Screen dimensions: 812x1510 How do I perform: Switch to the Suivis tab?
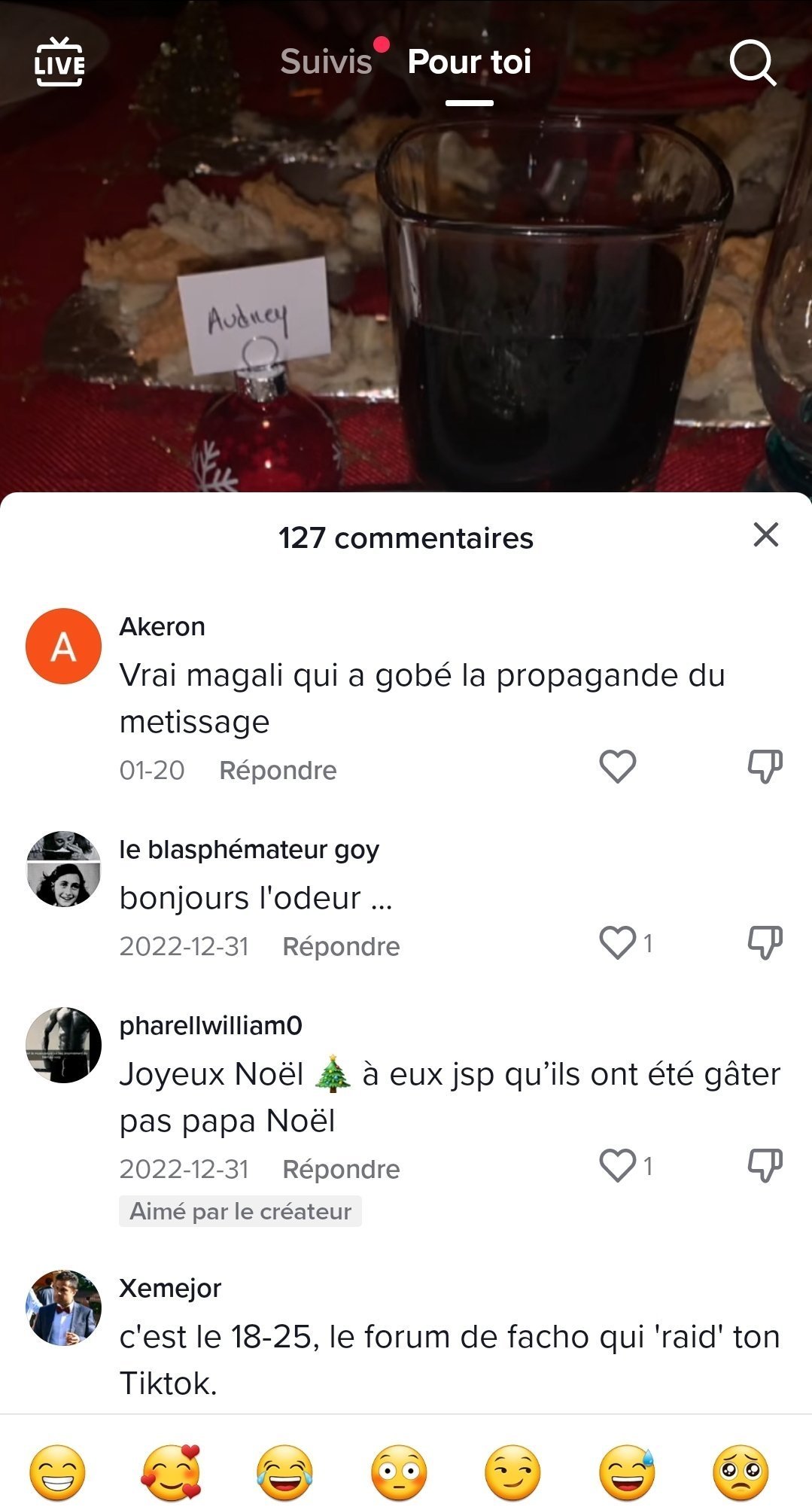[x=326, y=62]
